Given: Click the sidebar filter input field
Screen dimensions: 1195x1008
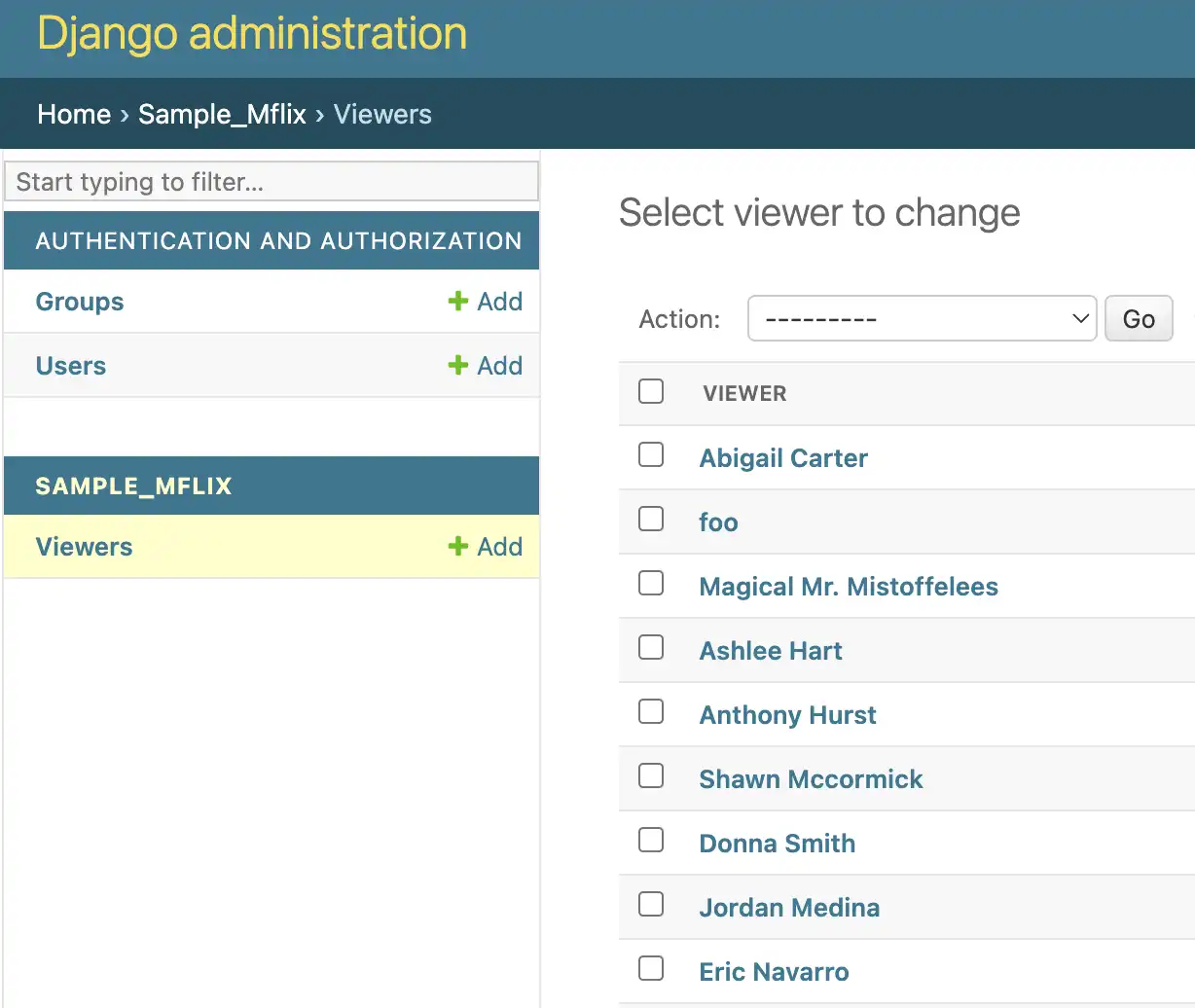Looking at the screenshot, I should coord(271,181).
